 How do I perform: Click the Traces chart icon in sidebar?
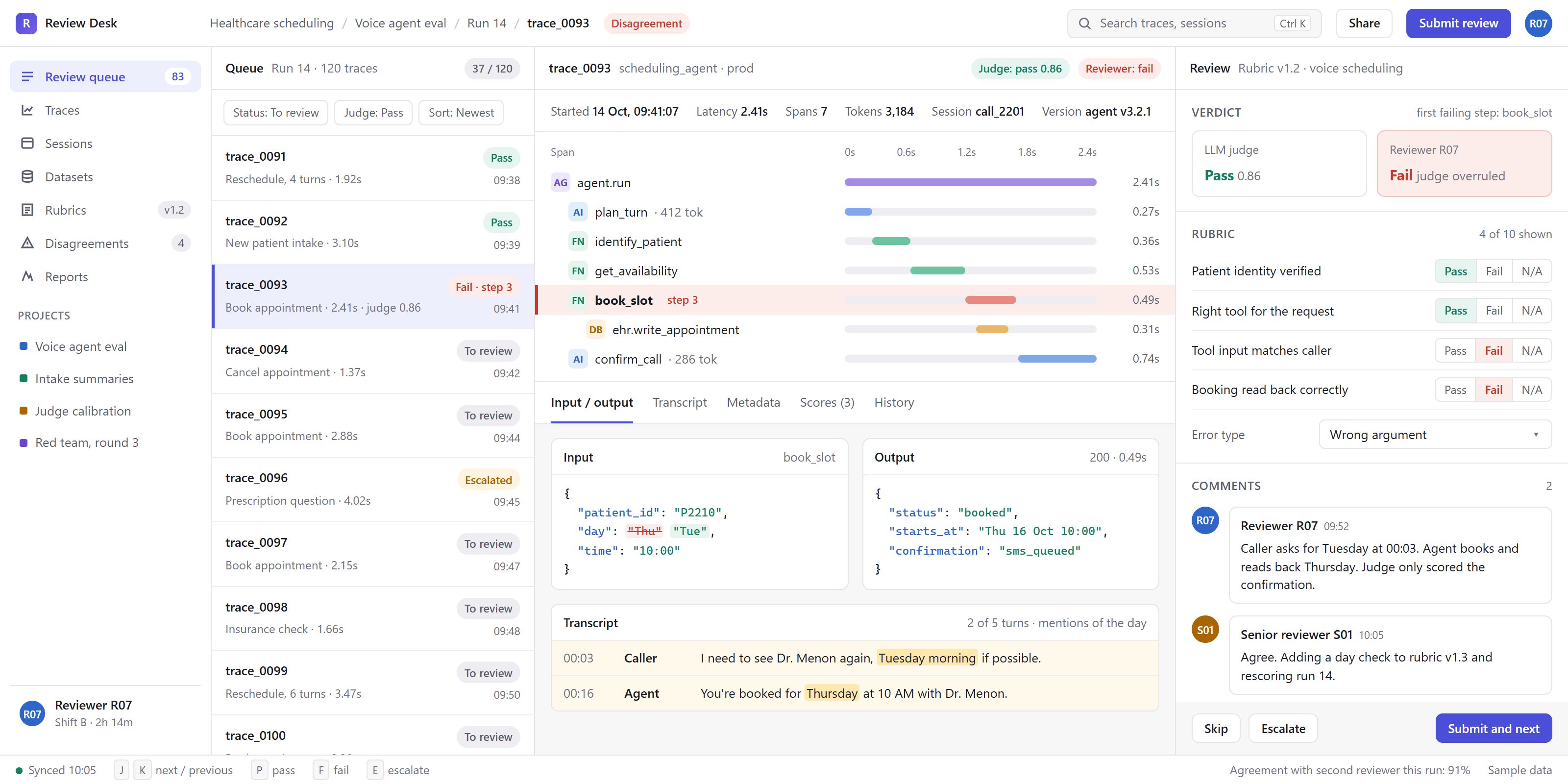(27, 110)
